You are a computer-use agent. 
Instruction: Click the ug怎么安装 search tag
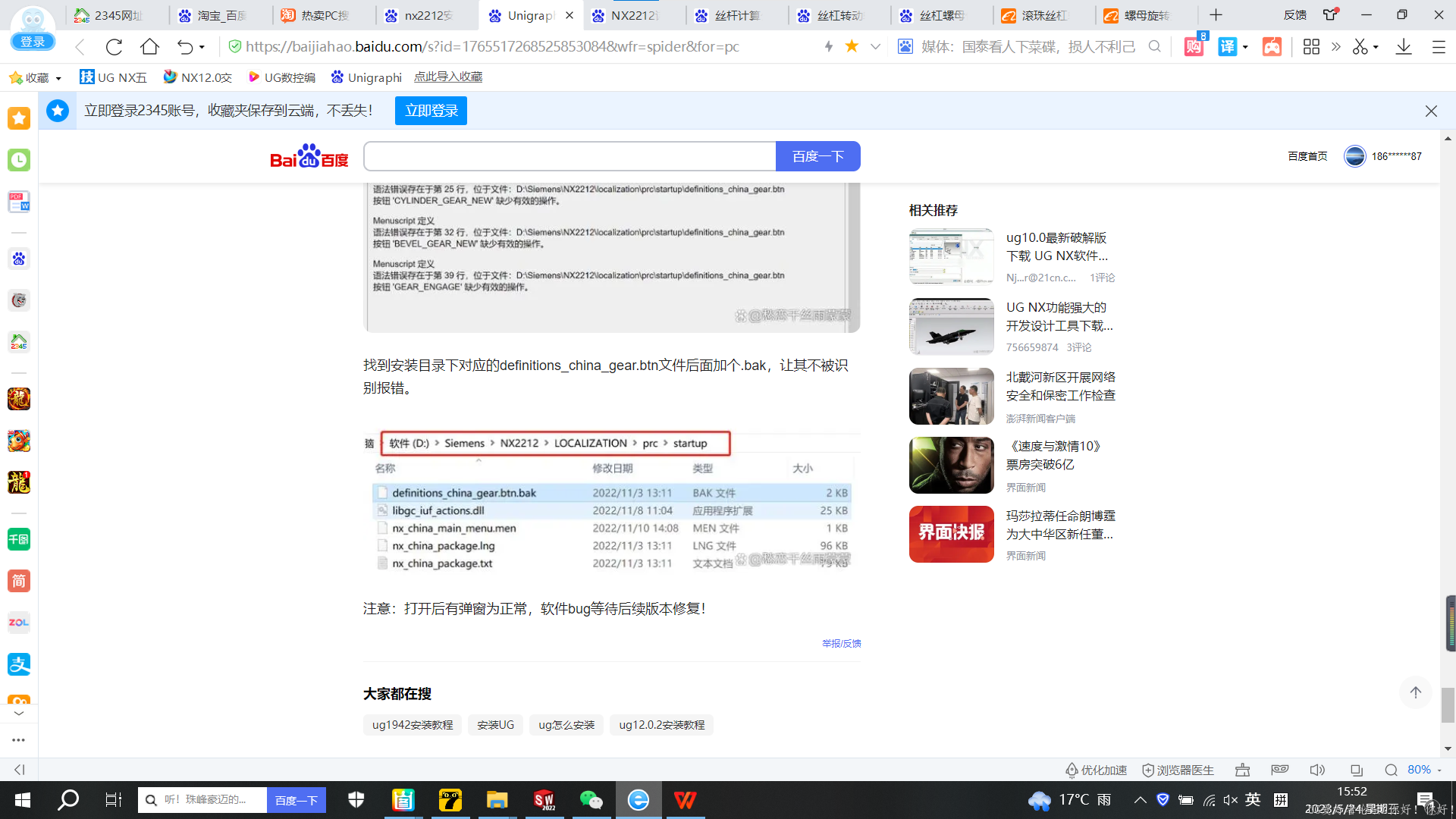tap(566, 725)
